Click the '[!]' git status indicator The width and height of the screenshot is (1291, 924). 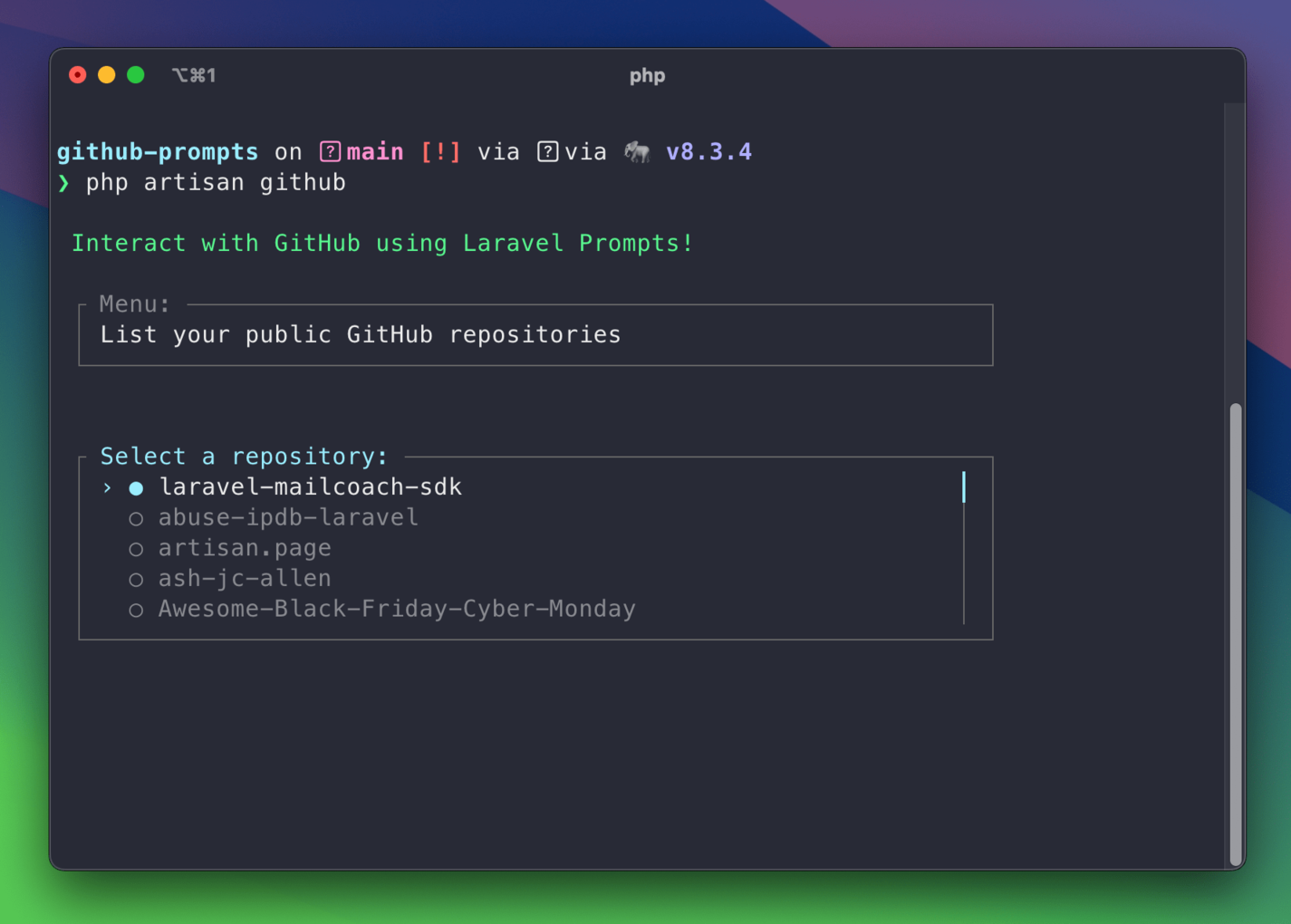coord(440,151)
